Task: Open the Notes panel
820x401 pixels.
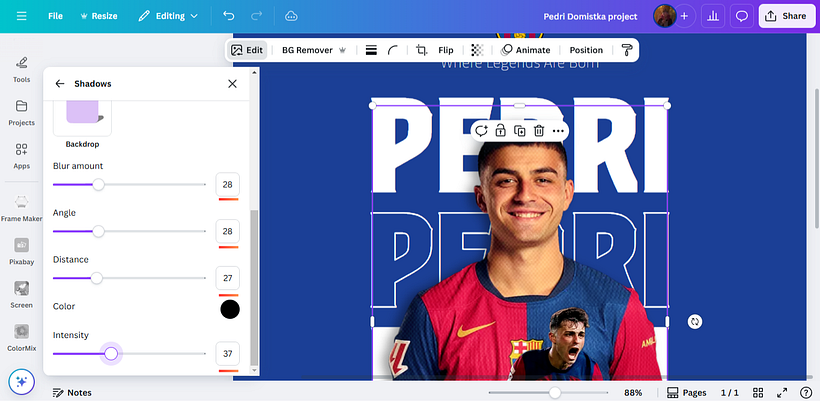Action: pyautogui.click(x=72, y=393)
